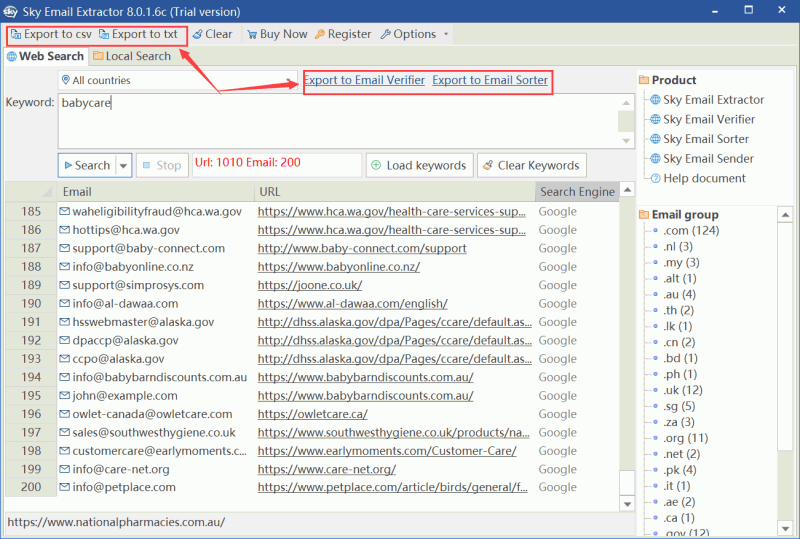Click keyword box scroll up arrow
The height and width of the screenshot is (539, 800).
point(626,103)
